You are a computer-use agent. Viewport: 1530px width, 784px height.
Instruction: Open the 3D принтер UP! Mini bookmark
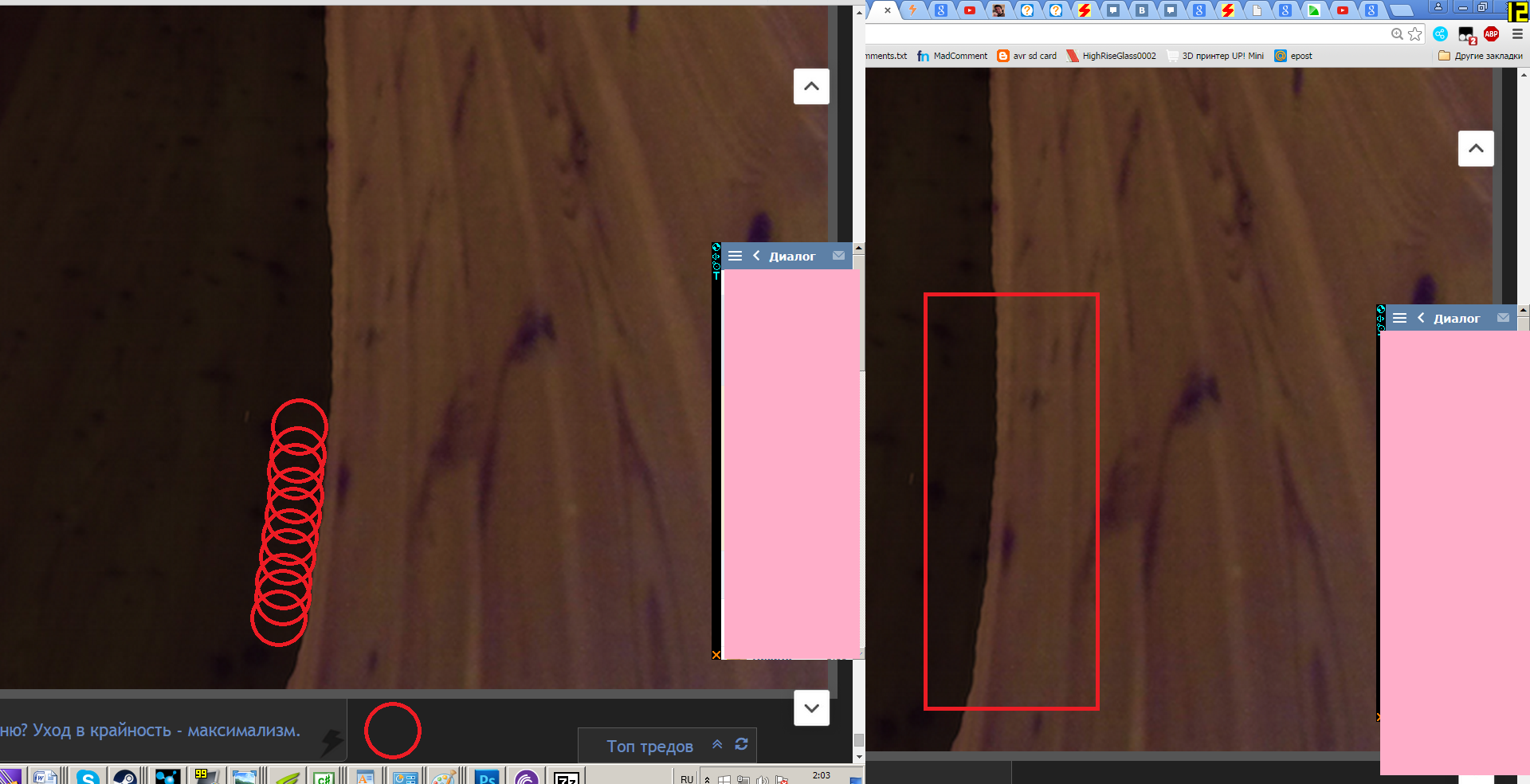point(1215,56)
